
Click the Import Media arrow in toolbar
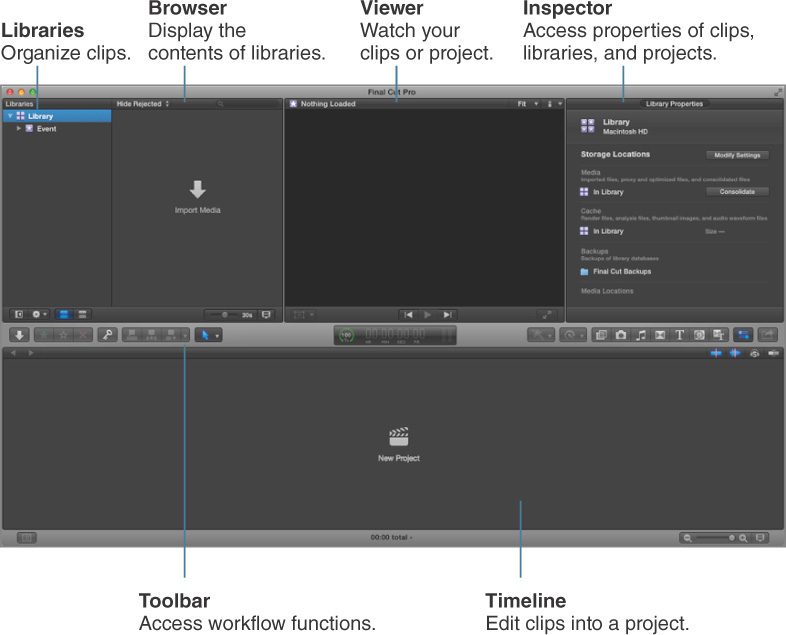(20, 335)
